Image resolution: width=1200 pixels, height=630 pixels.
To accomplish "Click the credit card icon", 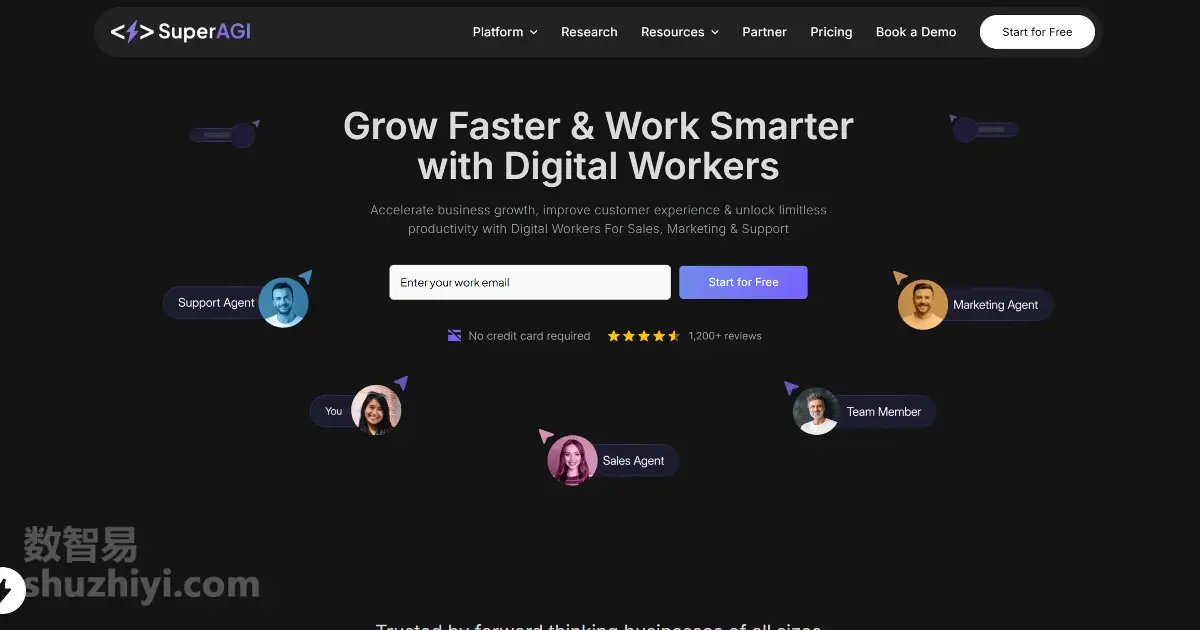I will point(455,336).
